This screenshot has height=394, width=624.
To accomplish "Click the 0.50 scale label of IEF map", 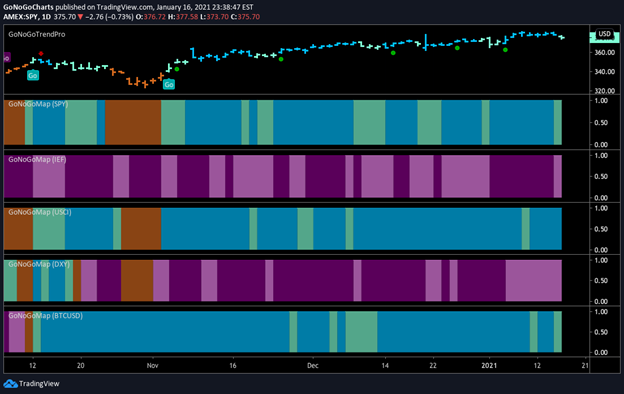I will 601,176.
